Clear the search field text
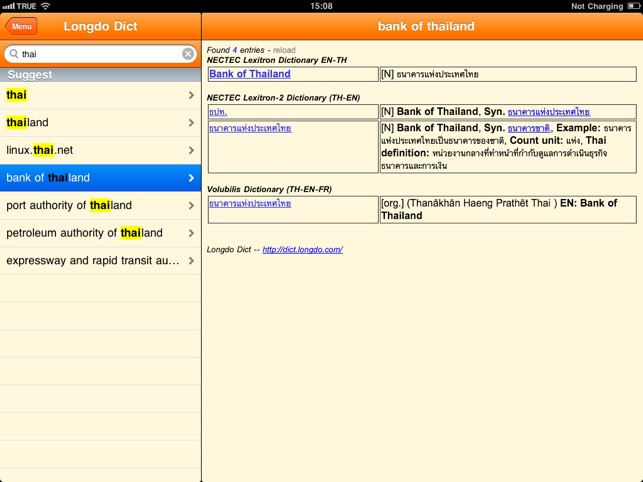 pyautogui.click(x=188, y=54)
